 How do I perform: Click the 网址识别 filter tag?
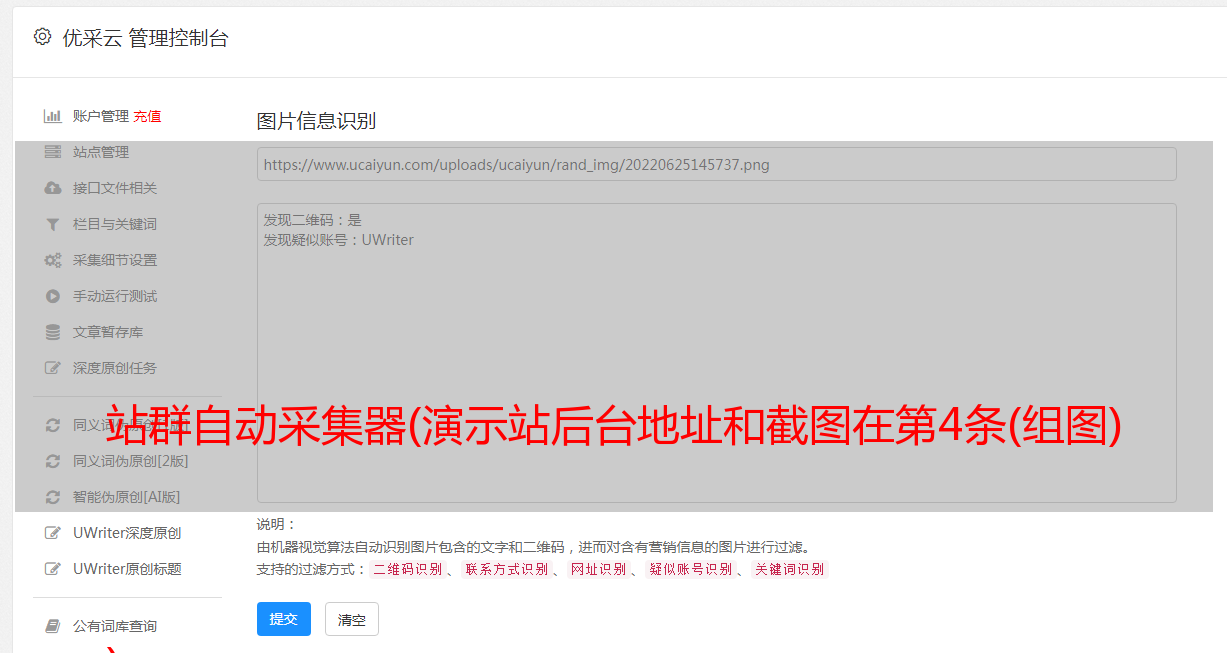coord(598,569)
